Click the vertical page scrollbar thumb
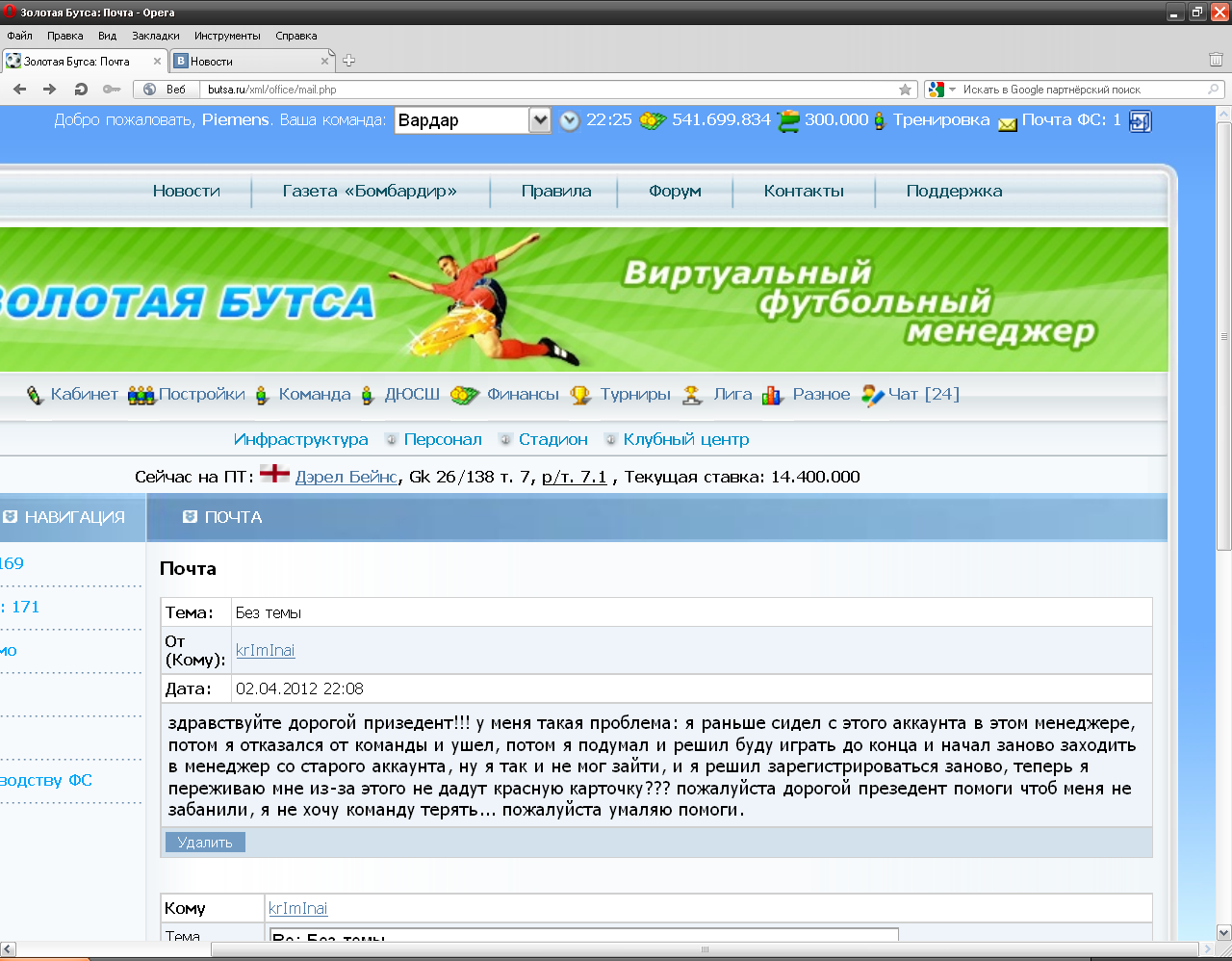This screenshot has width=1232, height=961. pos(1223,337)
